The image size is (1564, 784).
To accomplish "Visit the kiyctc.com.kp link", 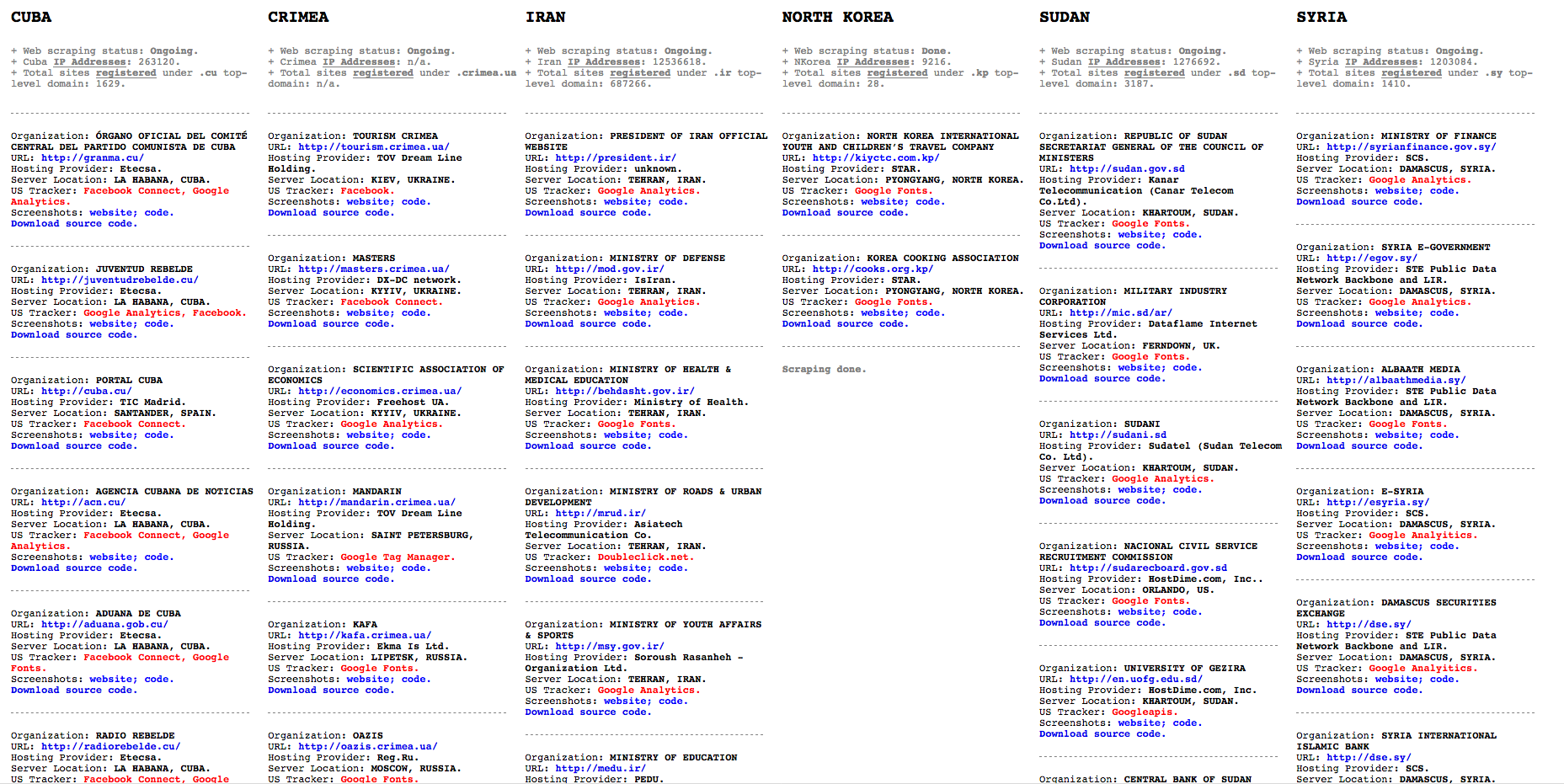I will tap(875, 157).
